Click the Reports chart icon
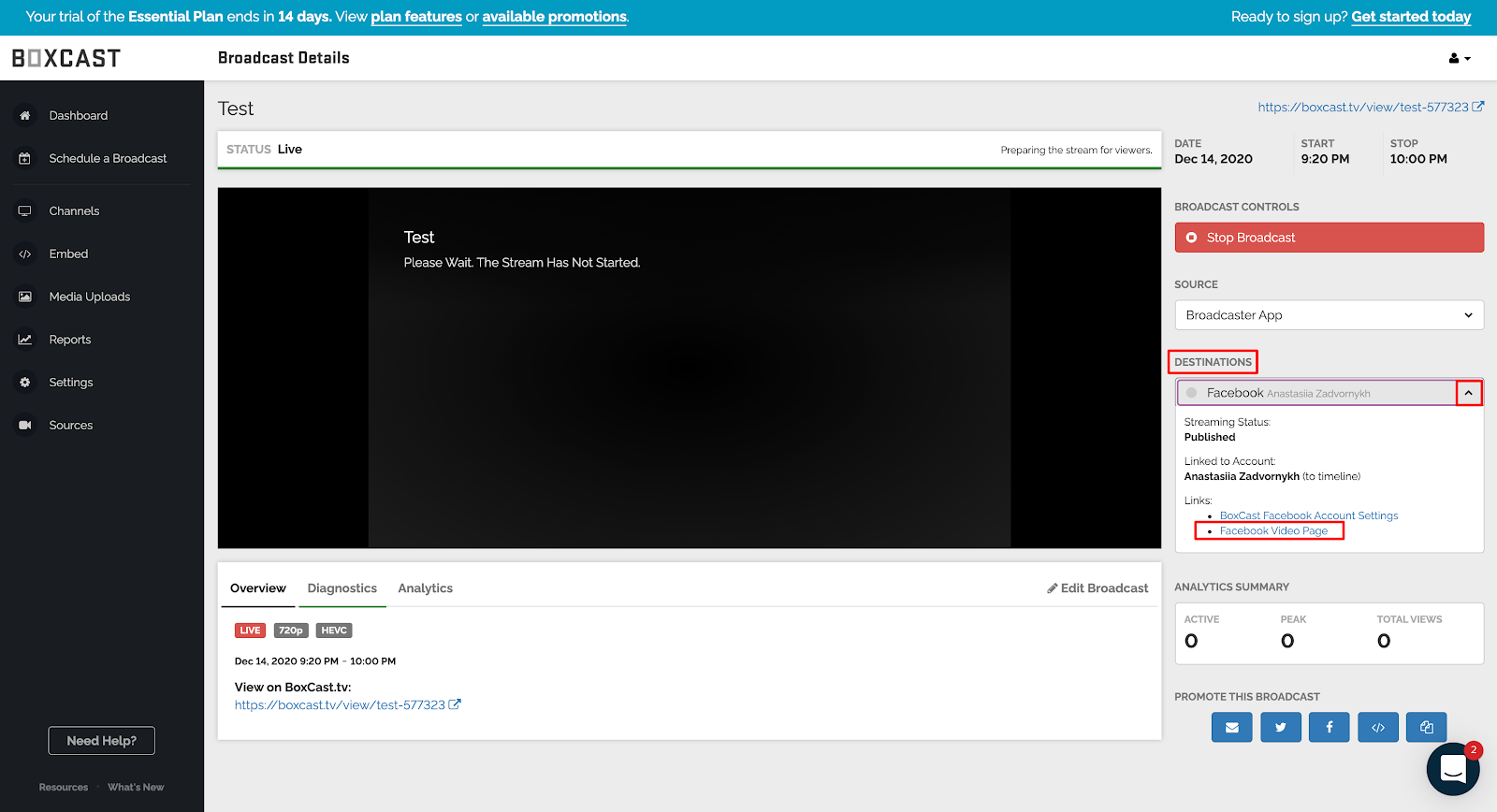 25,340
